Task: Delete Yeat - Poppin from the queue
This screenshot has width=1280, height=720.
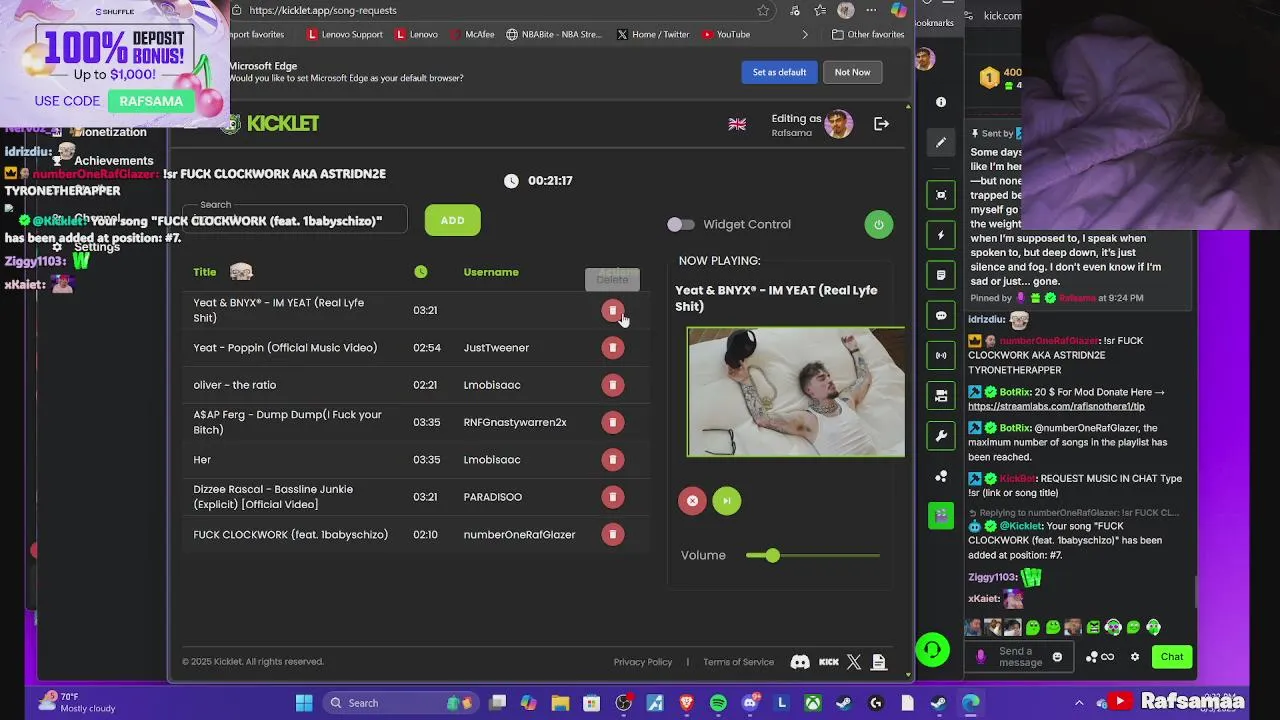Action: point(613,348)
